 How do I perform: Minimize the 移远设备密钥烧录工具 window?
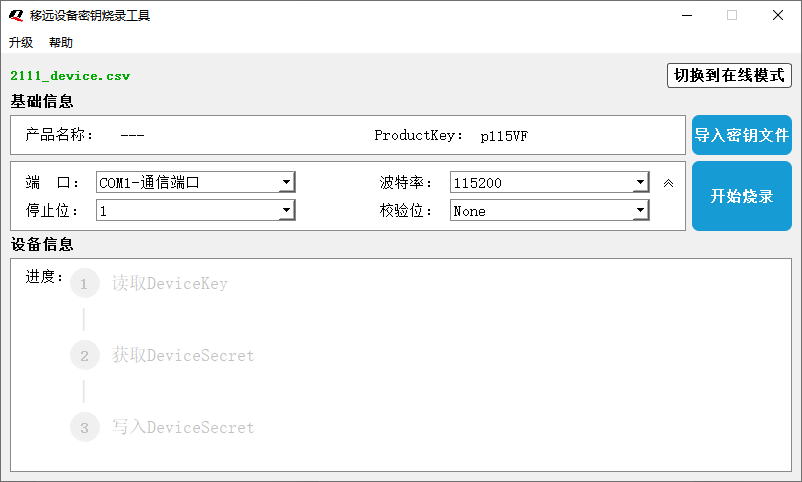tap(687, 15)
